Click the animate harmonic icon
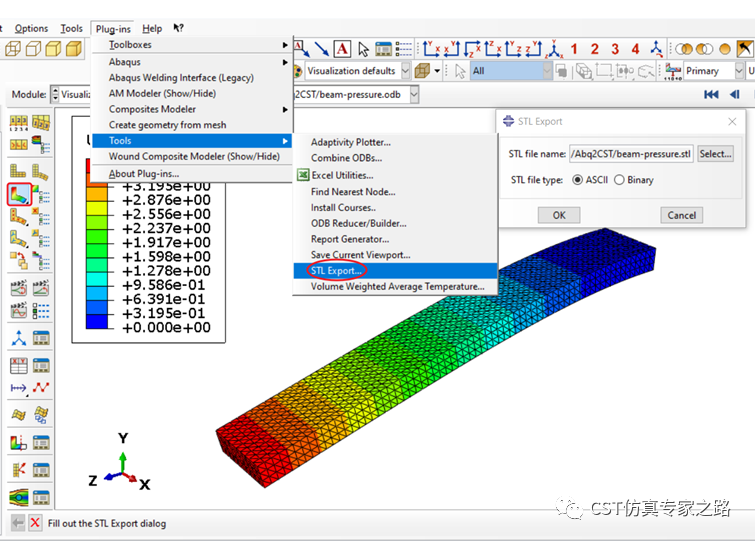 tap(18, 310)
